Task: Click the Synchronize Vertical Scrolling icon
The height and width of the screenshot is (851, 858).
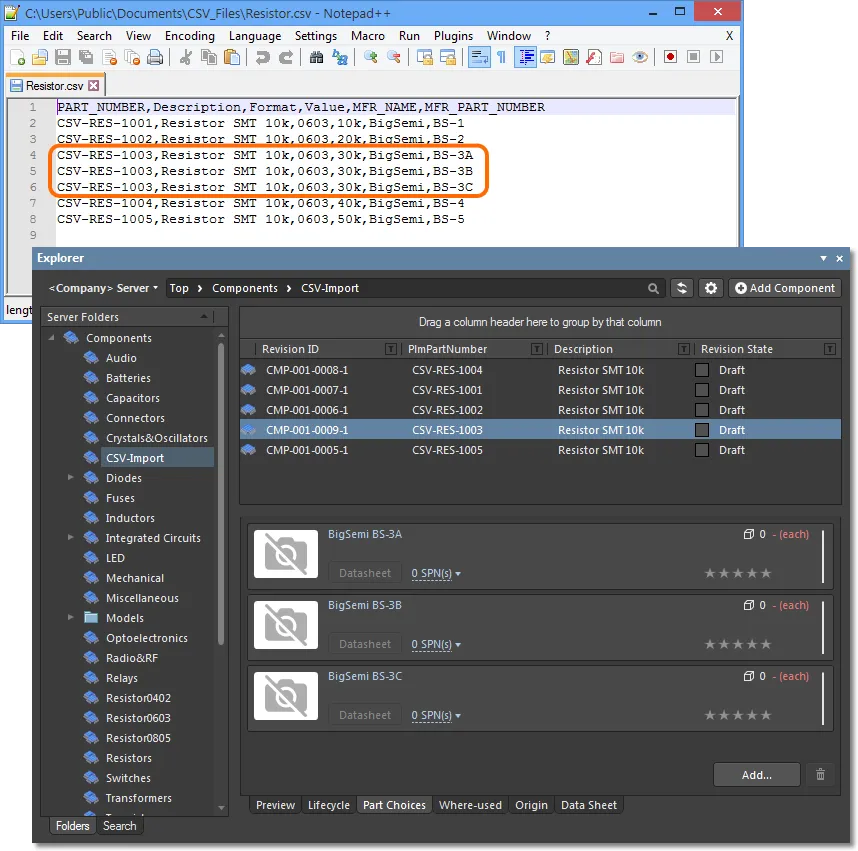Action: [425, 57]
